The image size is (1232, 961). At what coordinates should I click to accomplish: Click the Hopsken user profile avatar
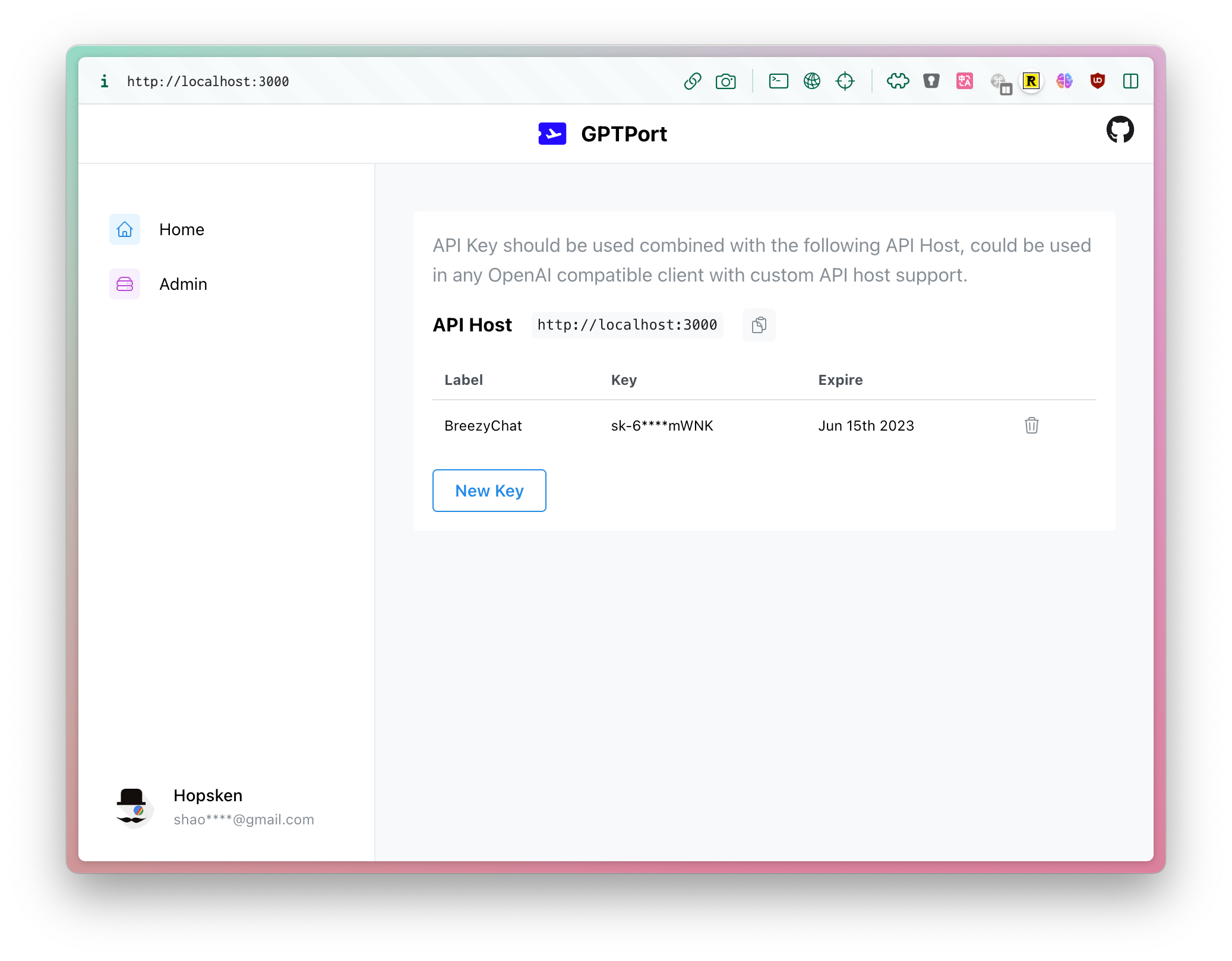pos(133,808)
